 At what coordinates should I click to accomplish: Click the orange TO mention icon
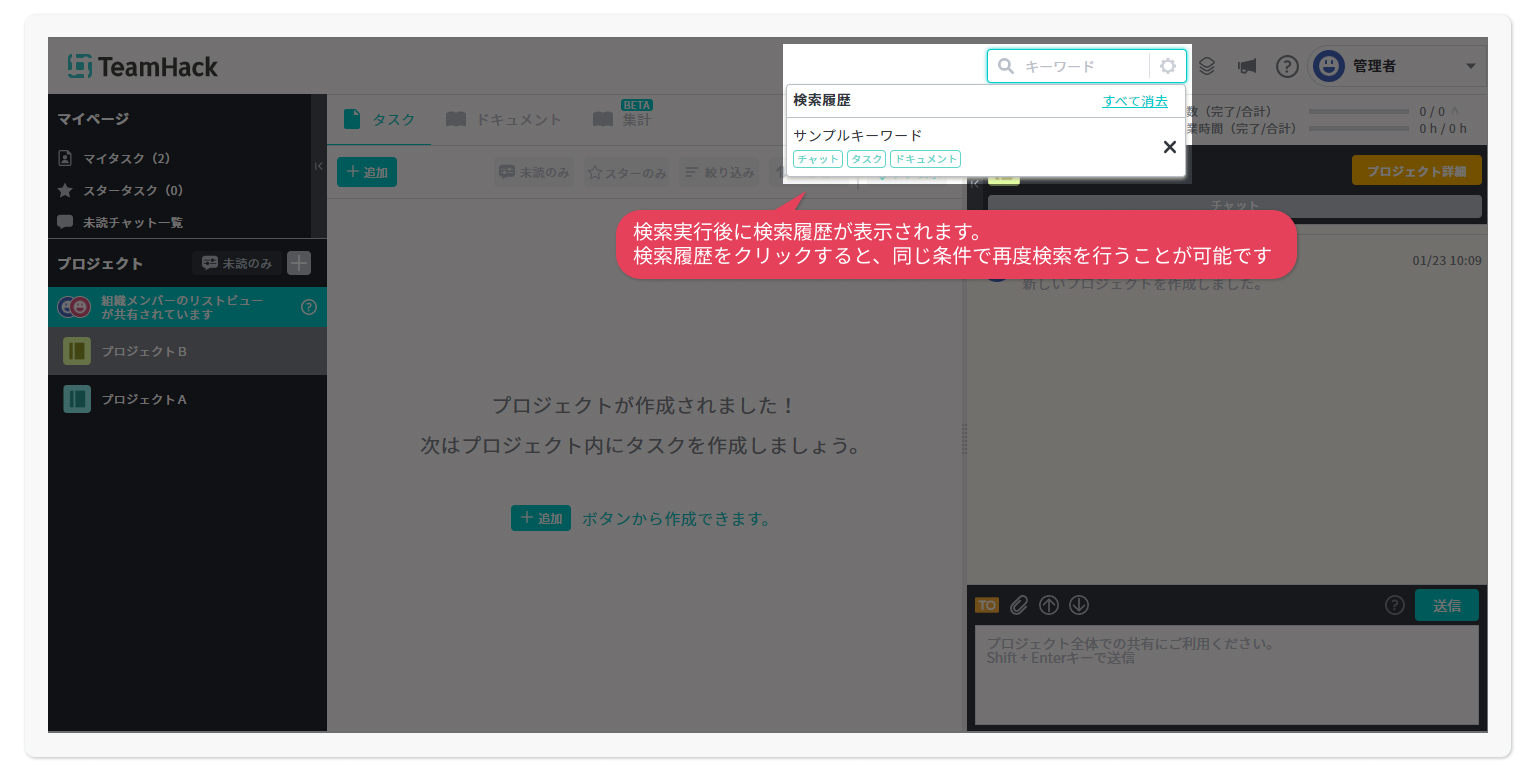tap(987, 605)
